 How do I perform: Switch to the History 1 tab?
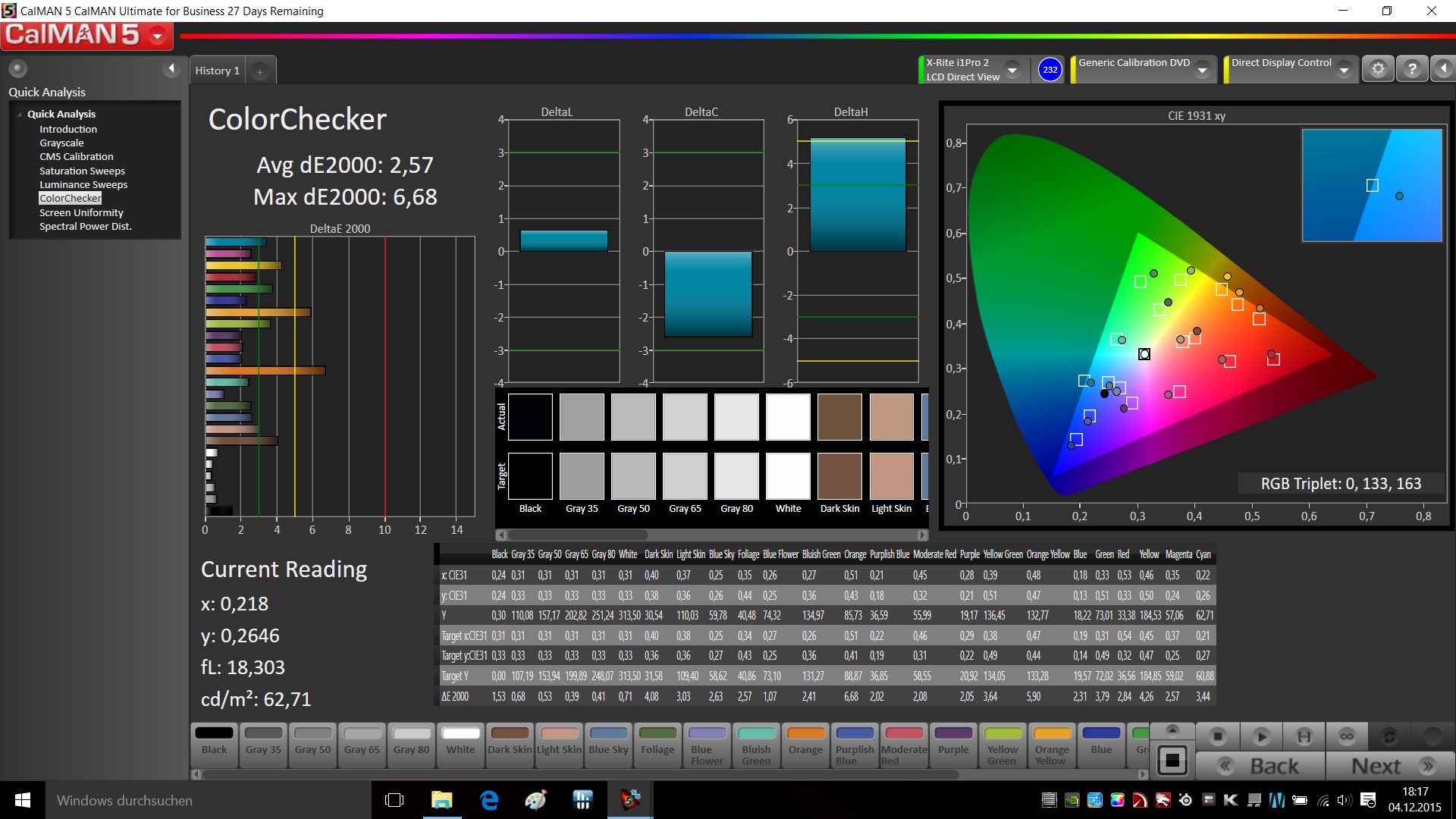(217, 71)
